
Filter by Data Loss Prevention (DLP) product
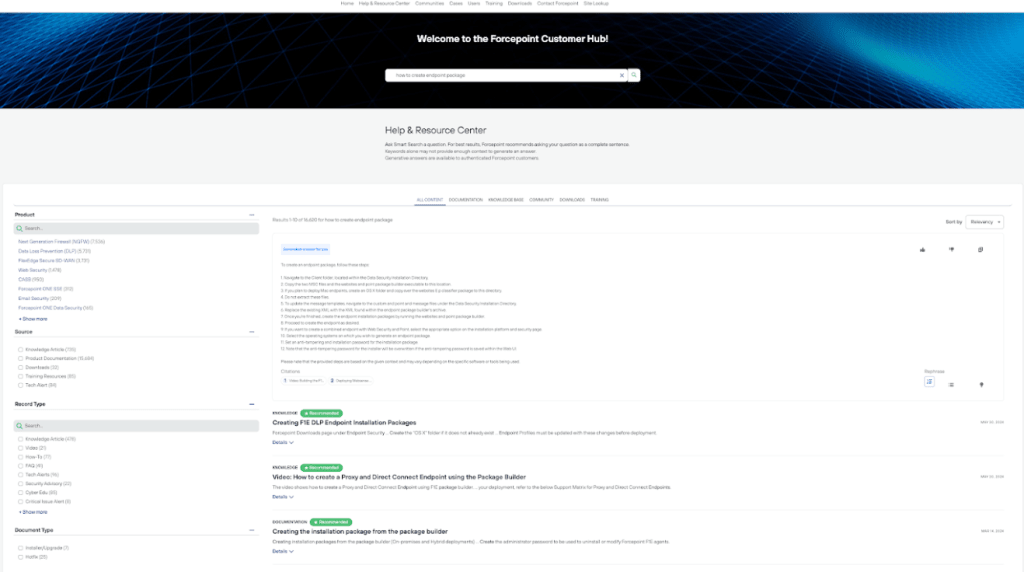pyautogui.click(x=54, y=251)
